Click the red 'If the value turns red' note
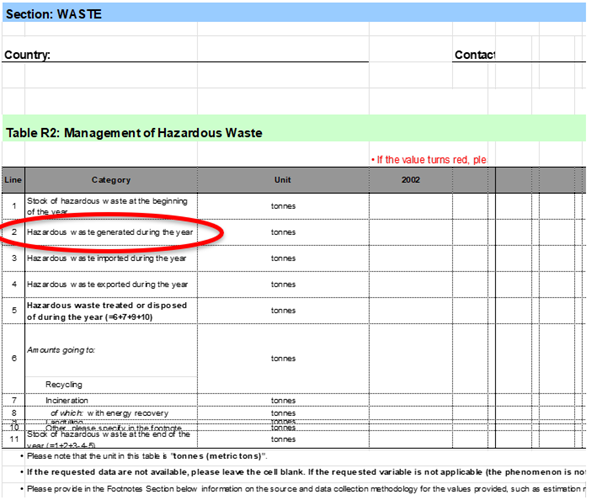The height and width of the screenshot is (500, 602). (428, 160)
